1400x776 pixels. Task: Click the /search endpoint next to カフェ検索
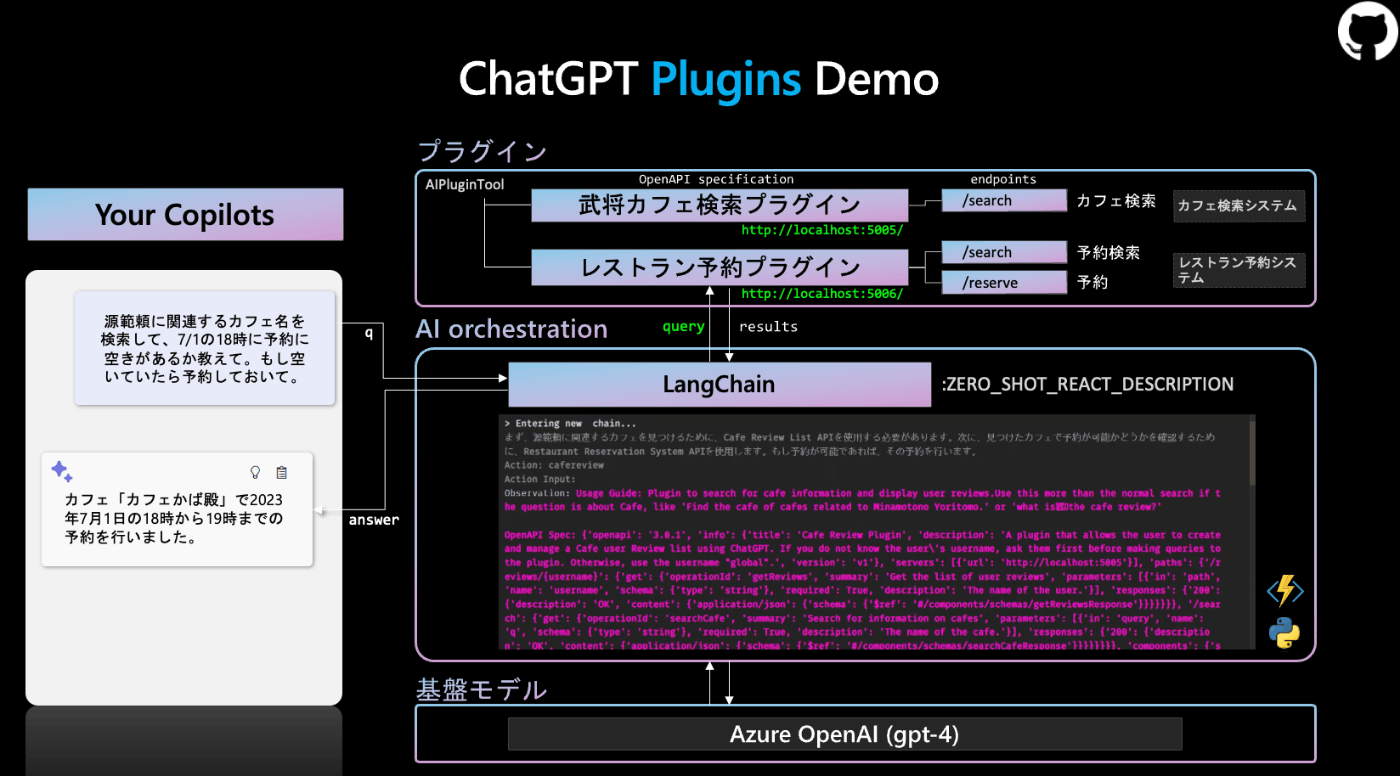(1004, 201)
